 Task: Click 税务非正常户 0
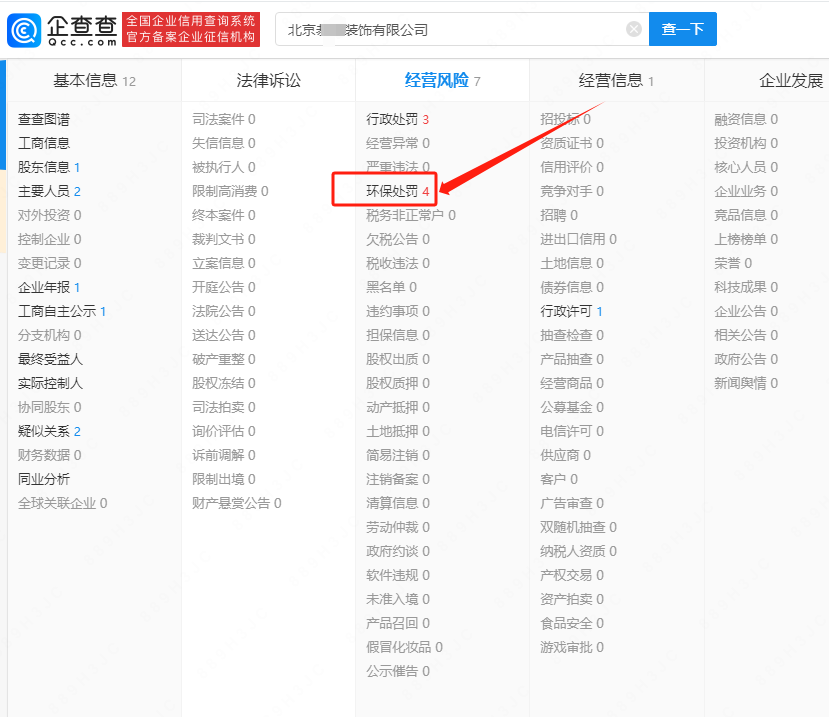click(411, 215)
